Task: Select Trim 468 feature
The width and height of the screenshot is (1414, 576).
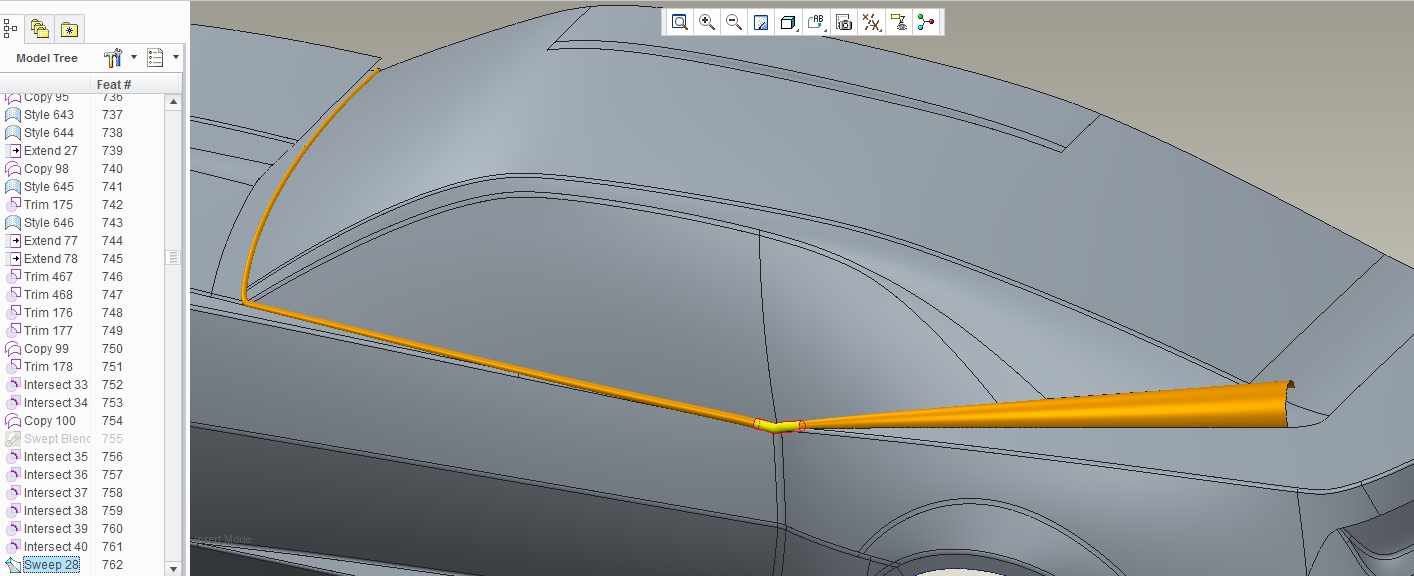Action: pyautogui.click(x=49, y=295)
